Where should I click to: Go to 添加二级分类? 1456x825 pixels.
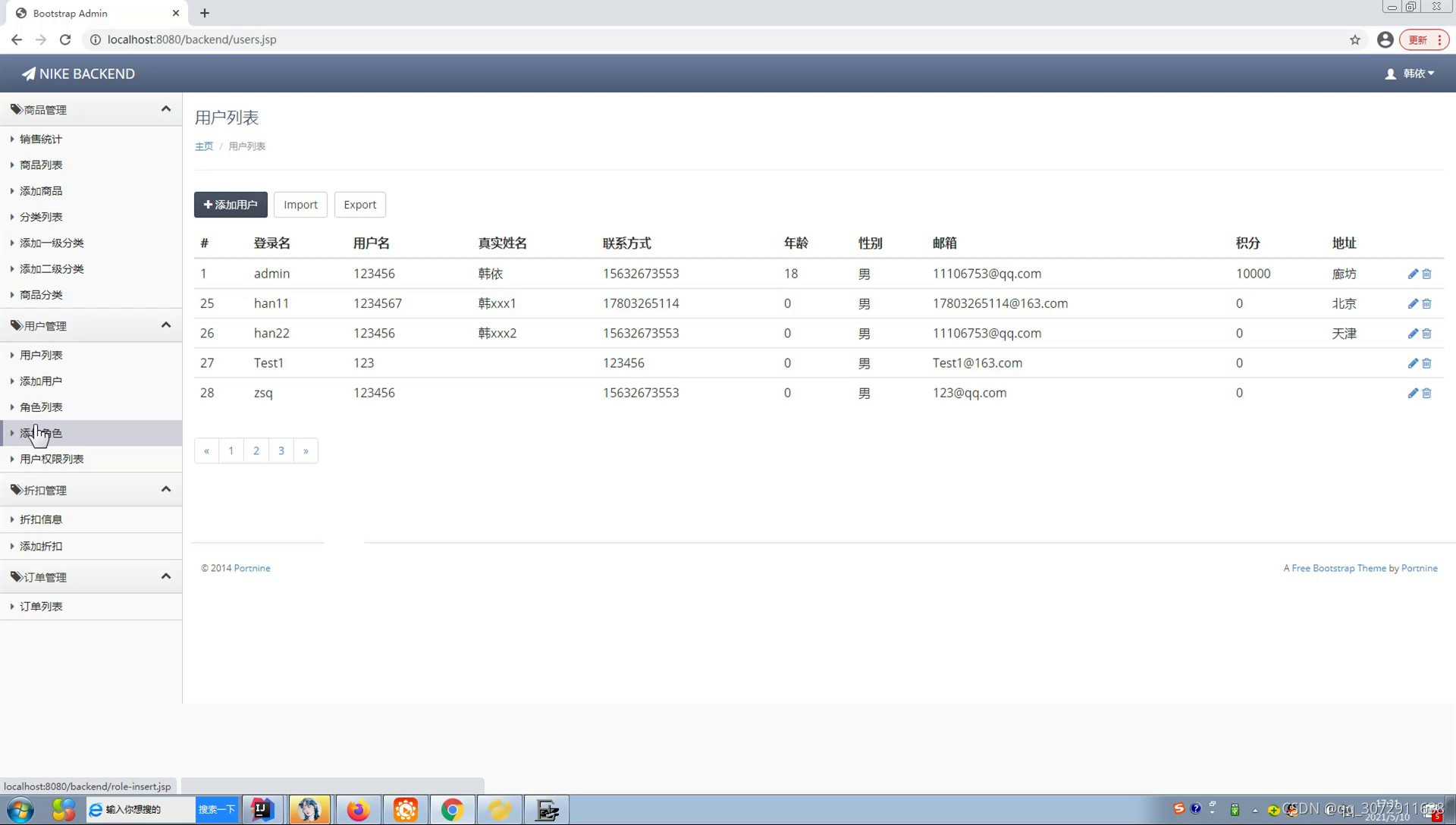click(52, 269)
